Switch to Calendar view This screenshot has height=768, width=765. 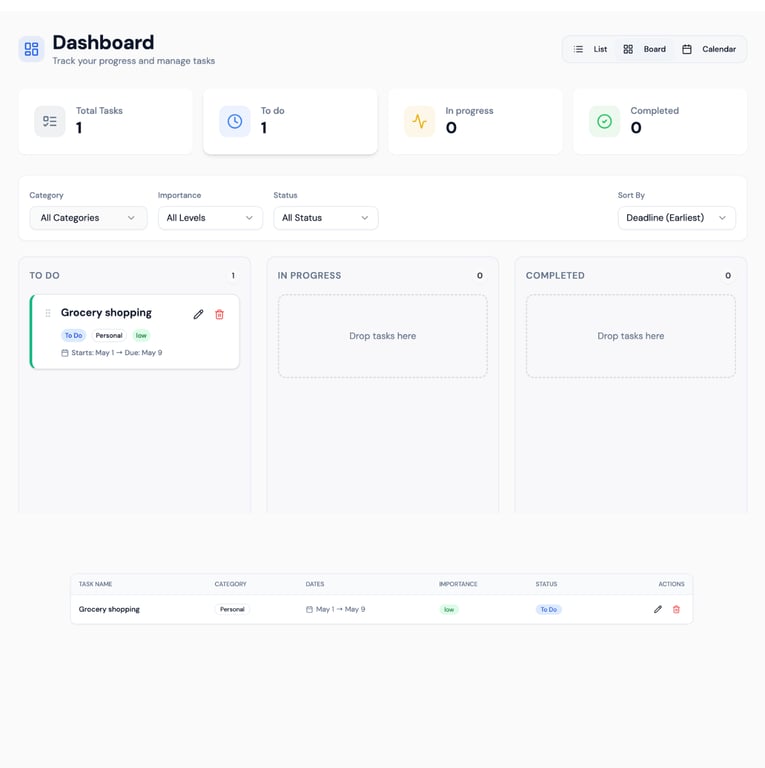709,49
